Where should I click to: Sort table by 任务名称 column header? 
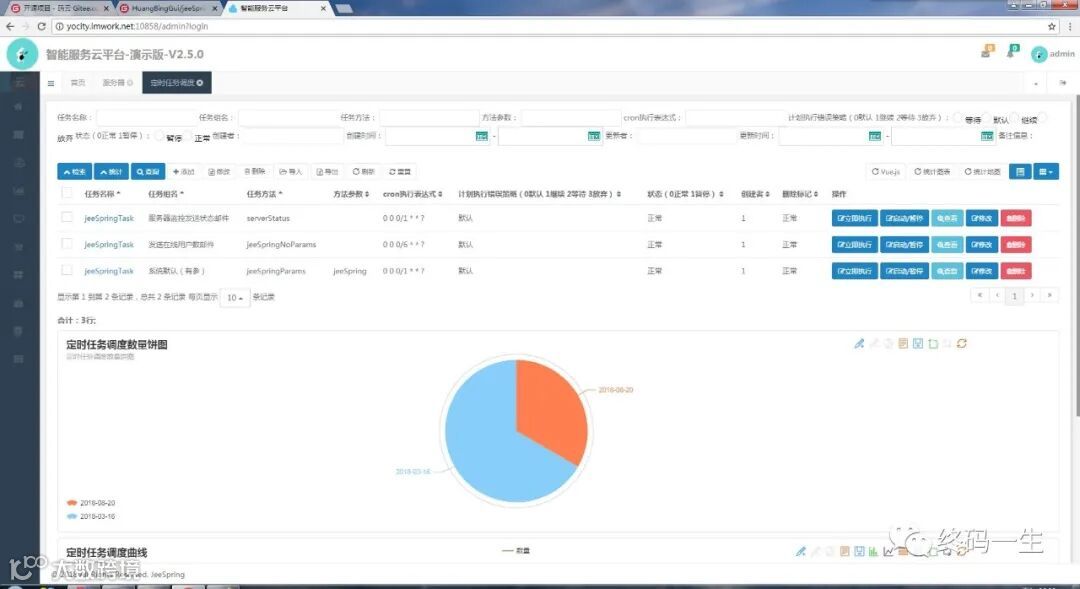pyautogui.click(x=102, y=194)
